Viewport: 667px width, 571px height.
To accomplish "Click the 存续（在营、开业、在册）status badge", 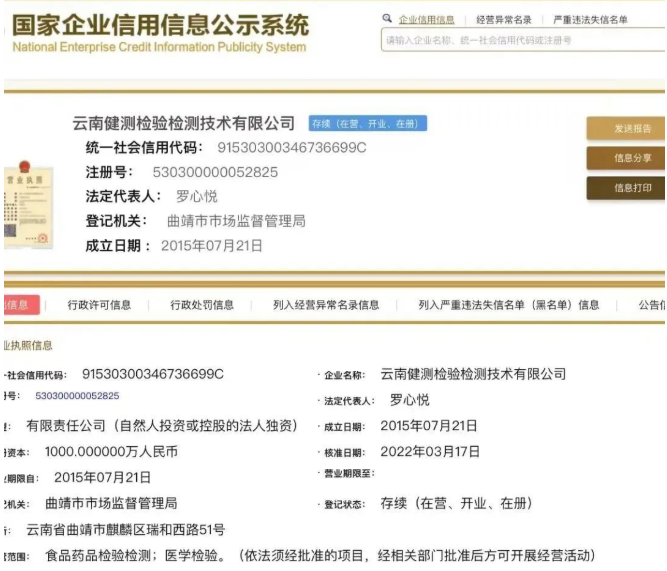I will 368,123.
